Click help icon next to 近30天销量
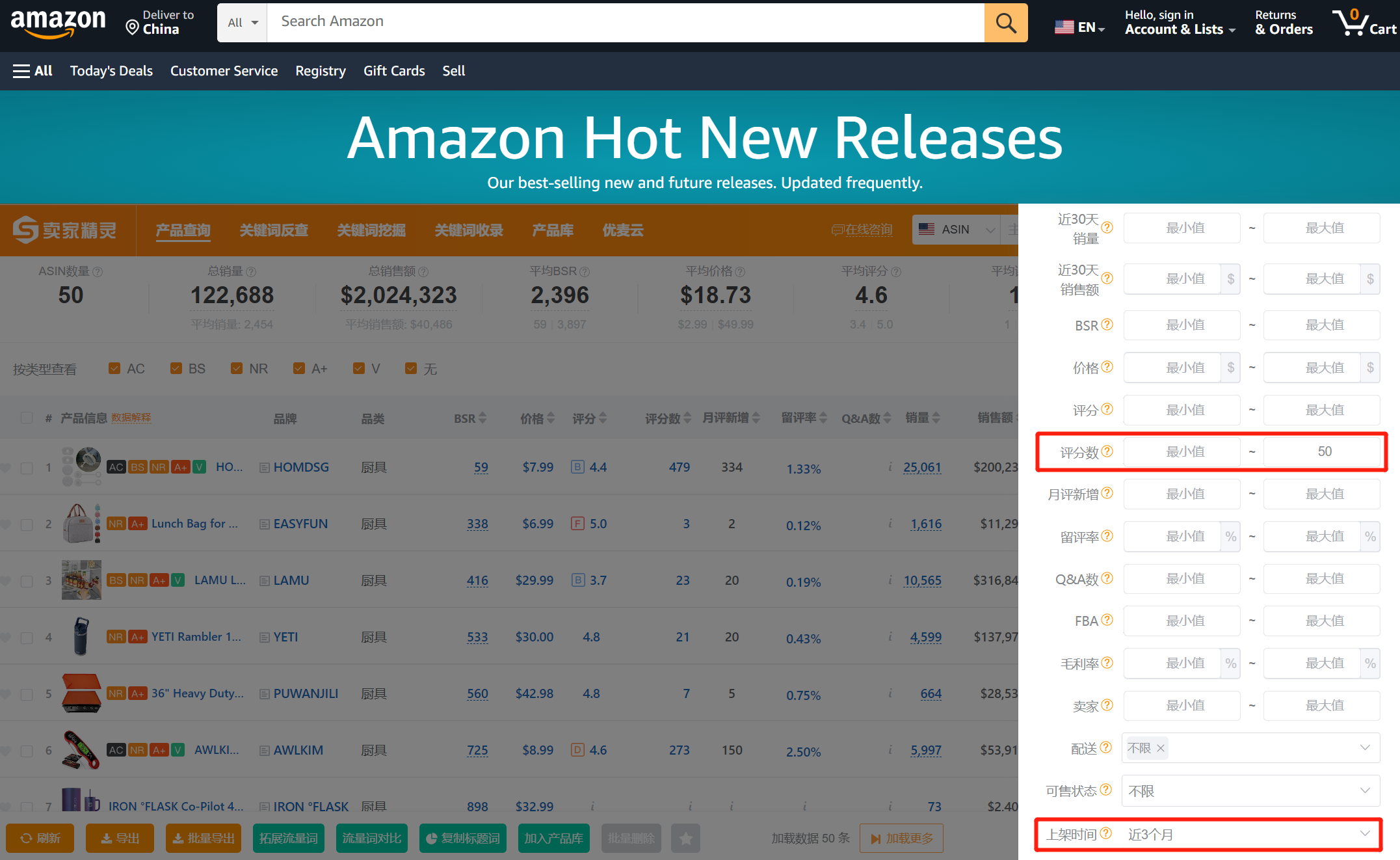 point(1107,227)
